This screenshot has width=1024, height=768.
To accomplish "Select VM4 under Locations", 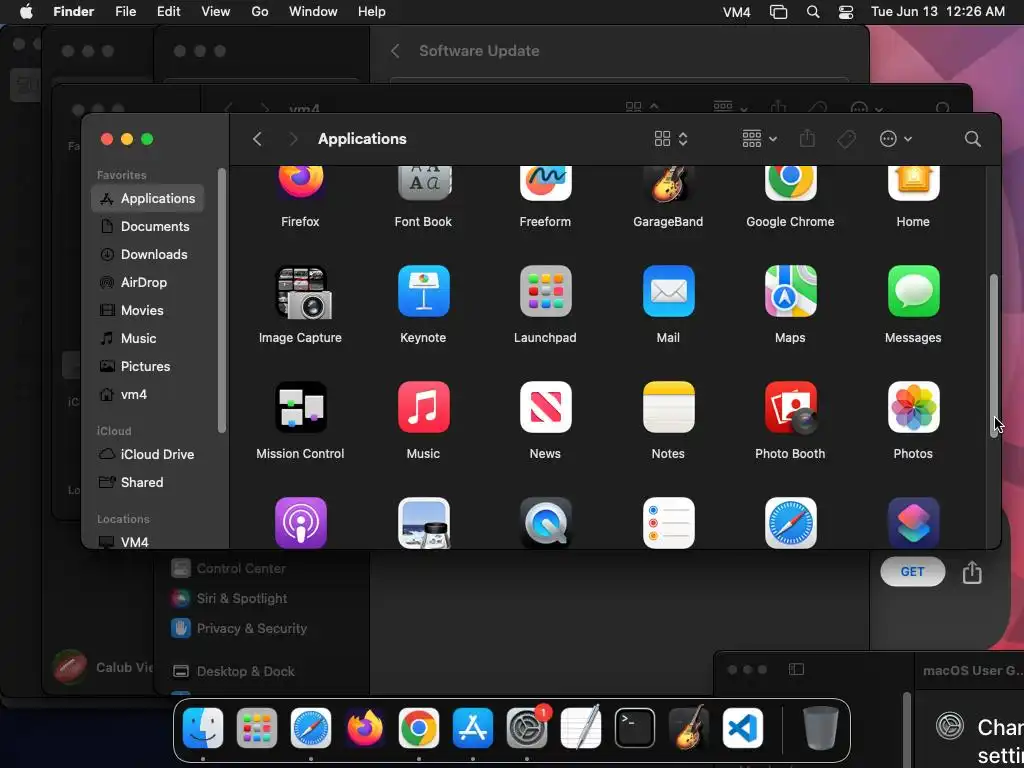I will pyautogui.click(x=148, y=542).
